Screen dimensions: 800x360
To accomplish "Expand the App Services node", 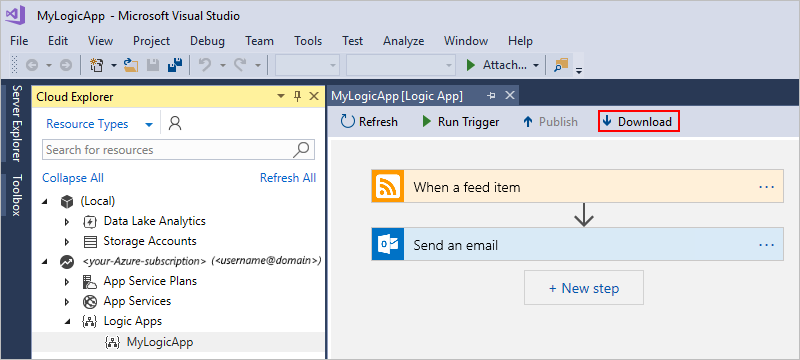I will [x=66, y=302].
